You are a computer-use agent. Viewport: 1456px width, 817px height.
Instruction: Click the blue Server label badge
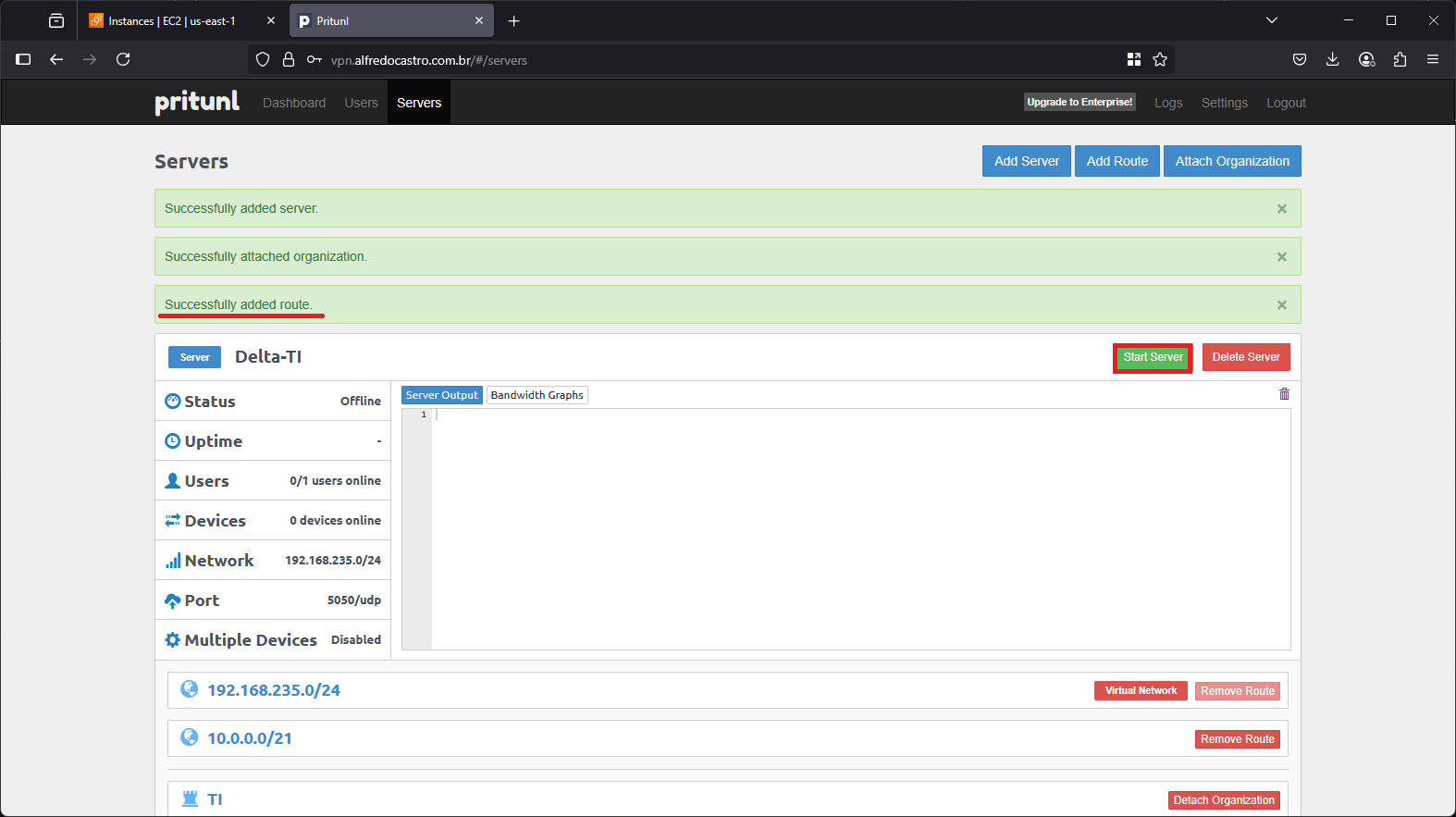click(x=194, y=357)
